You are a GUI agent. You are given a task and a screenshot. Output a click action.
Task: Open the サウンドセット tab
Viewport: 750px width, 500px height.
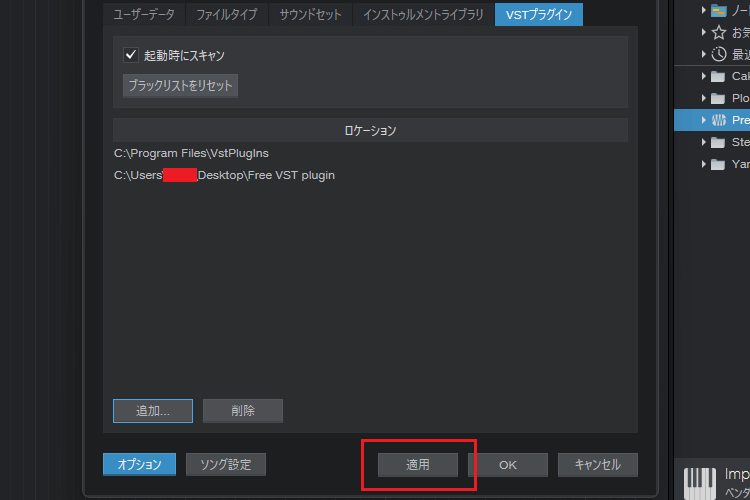(x=310, y=14)
